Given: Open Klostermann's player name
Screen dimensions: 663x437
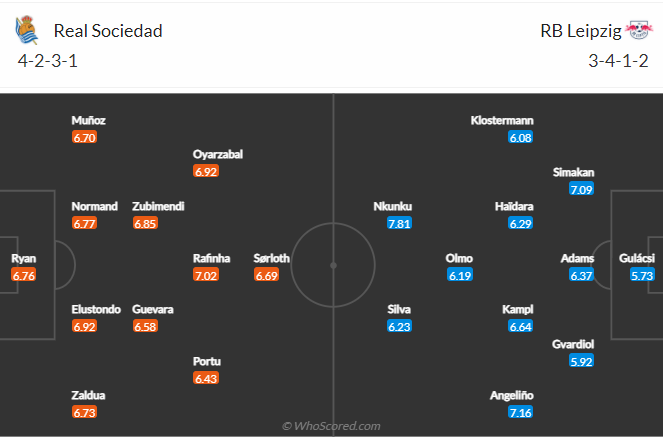Looking at the screenshot, I should coord(502,120).
